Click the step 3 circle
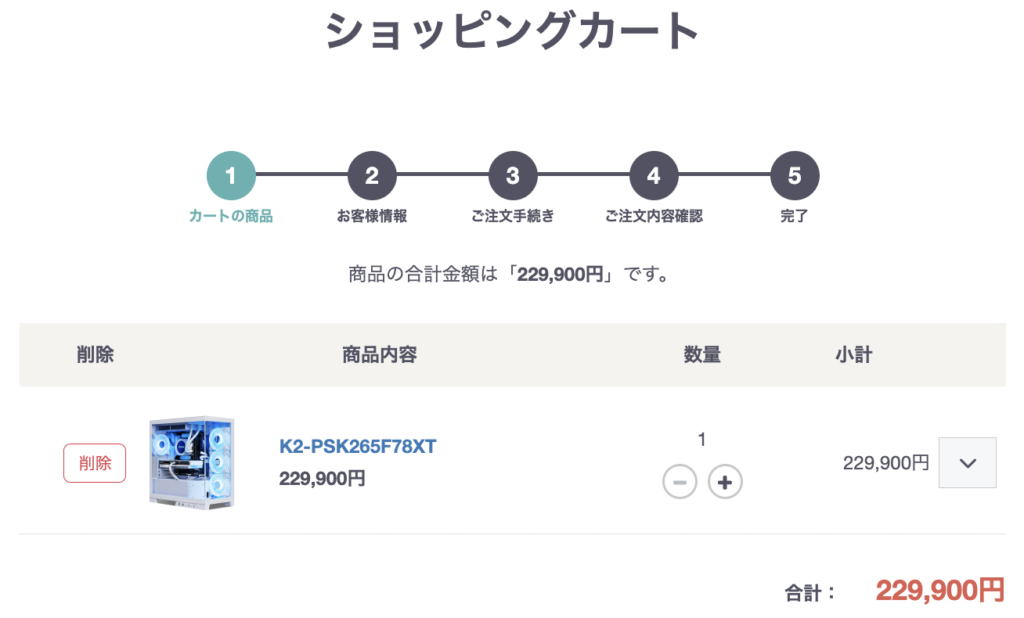Image resolution: width=1024 pixels, height=618 pixels. pos(513,176)
